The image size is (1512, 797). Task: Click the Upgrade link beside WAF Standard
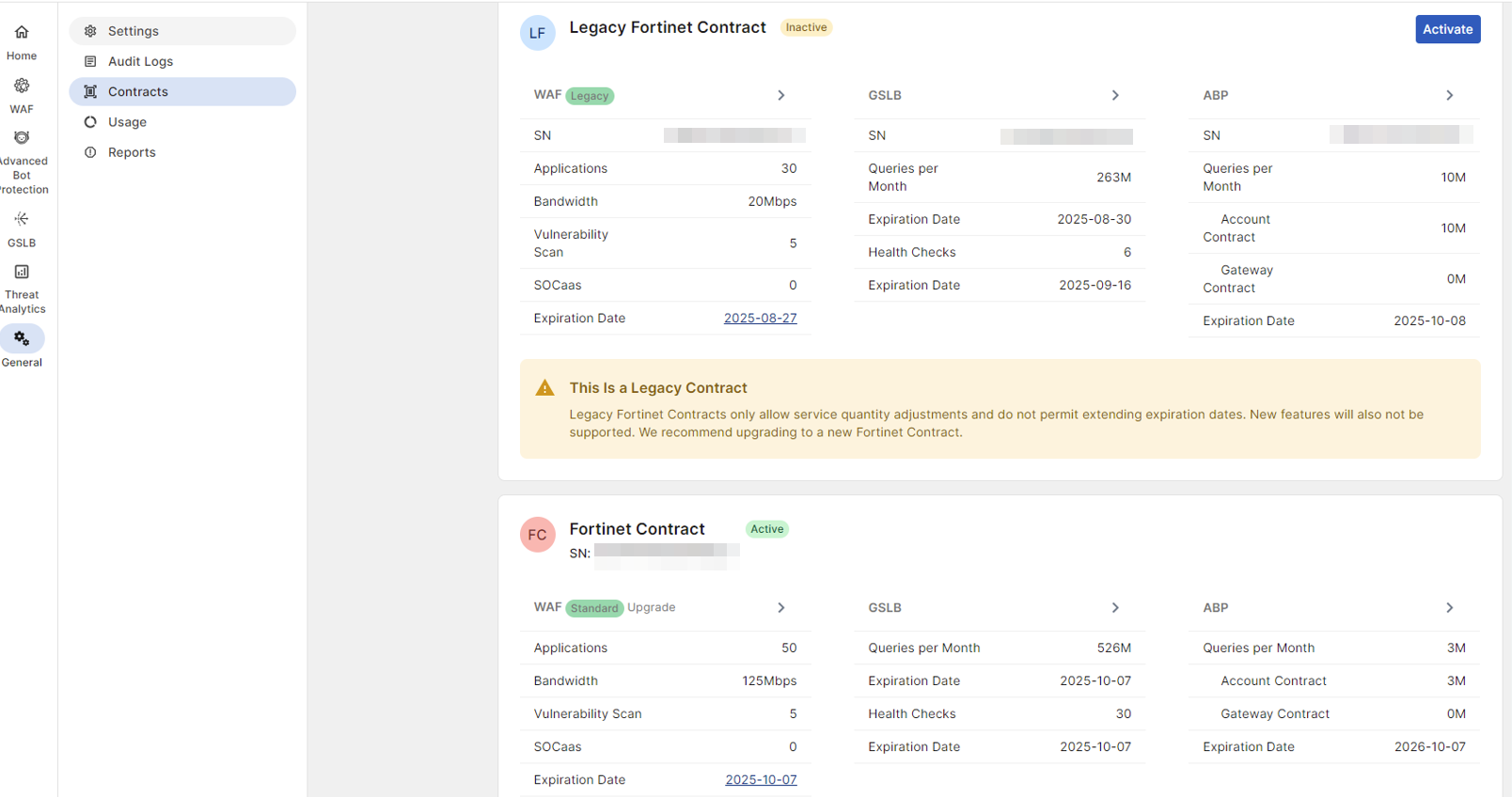tap(651, 608)
